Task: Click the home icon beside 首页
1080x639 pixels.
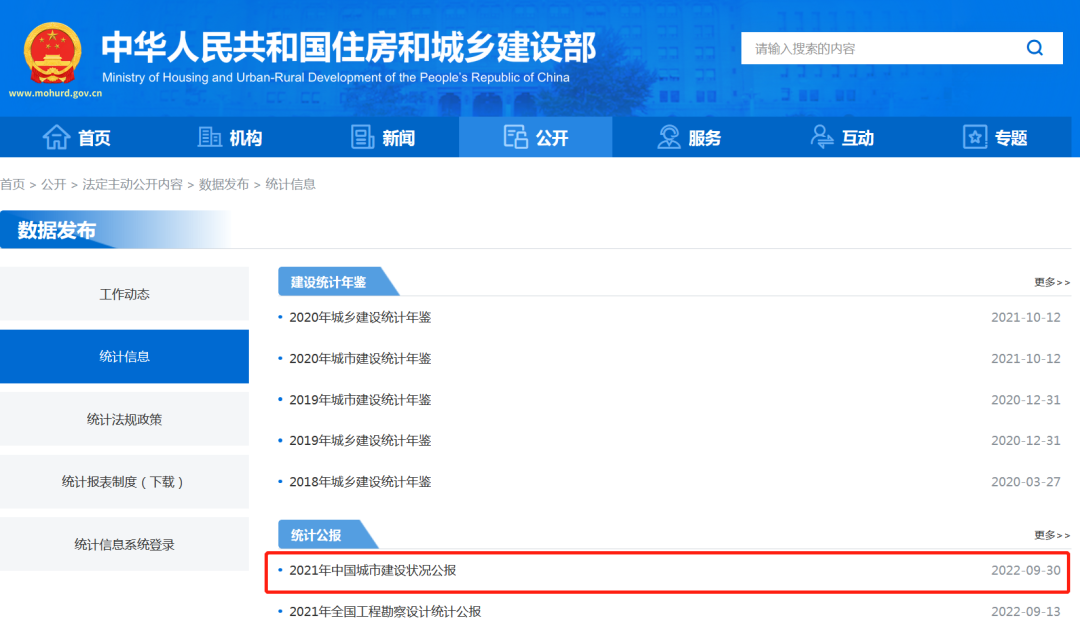Action: click(57, 138)
